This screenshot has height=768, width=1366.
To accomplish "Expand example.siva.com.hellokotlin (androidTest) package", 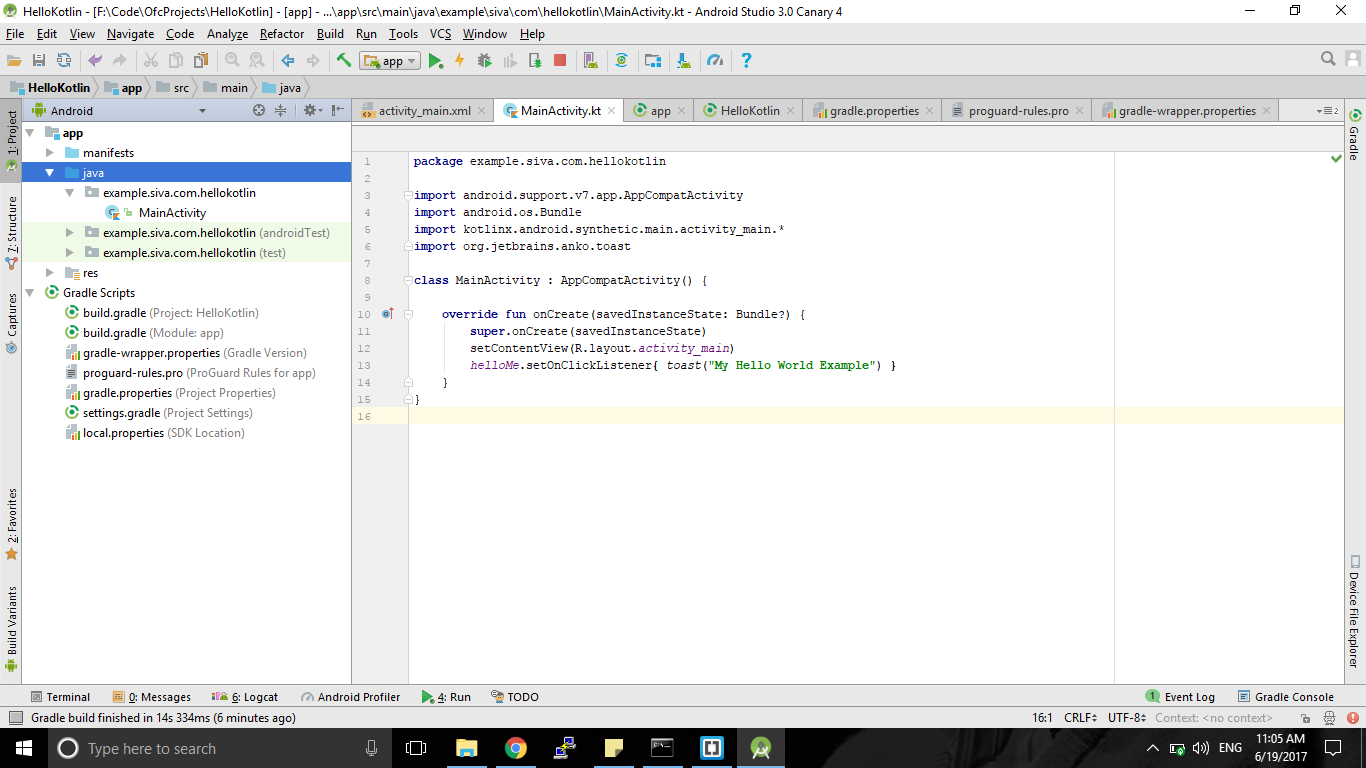I will click(70, 233).
